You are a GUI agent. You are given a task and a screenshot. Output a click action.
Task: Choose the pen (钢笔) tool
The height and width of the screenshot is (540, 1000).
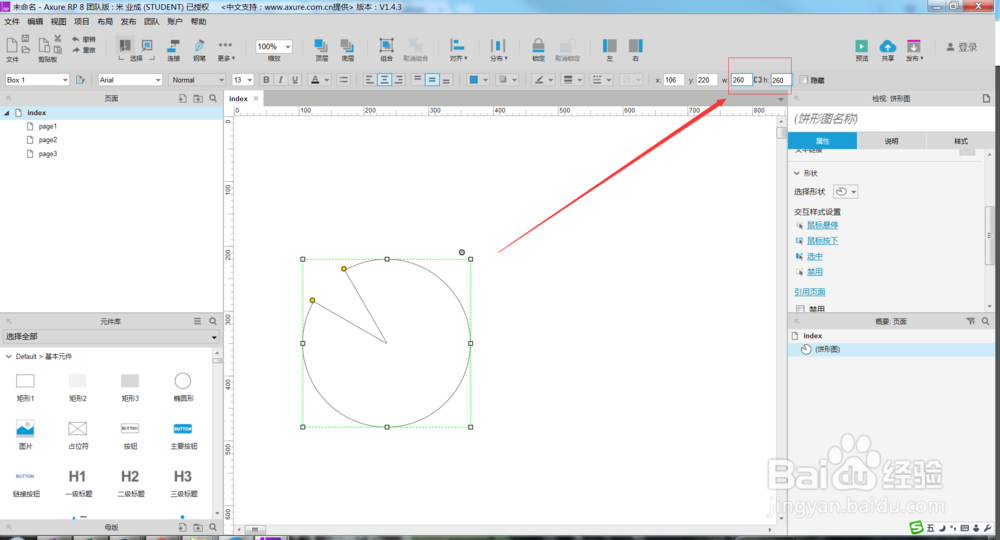[199, 46]
